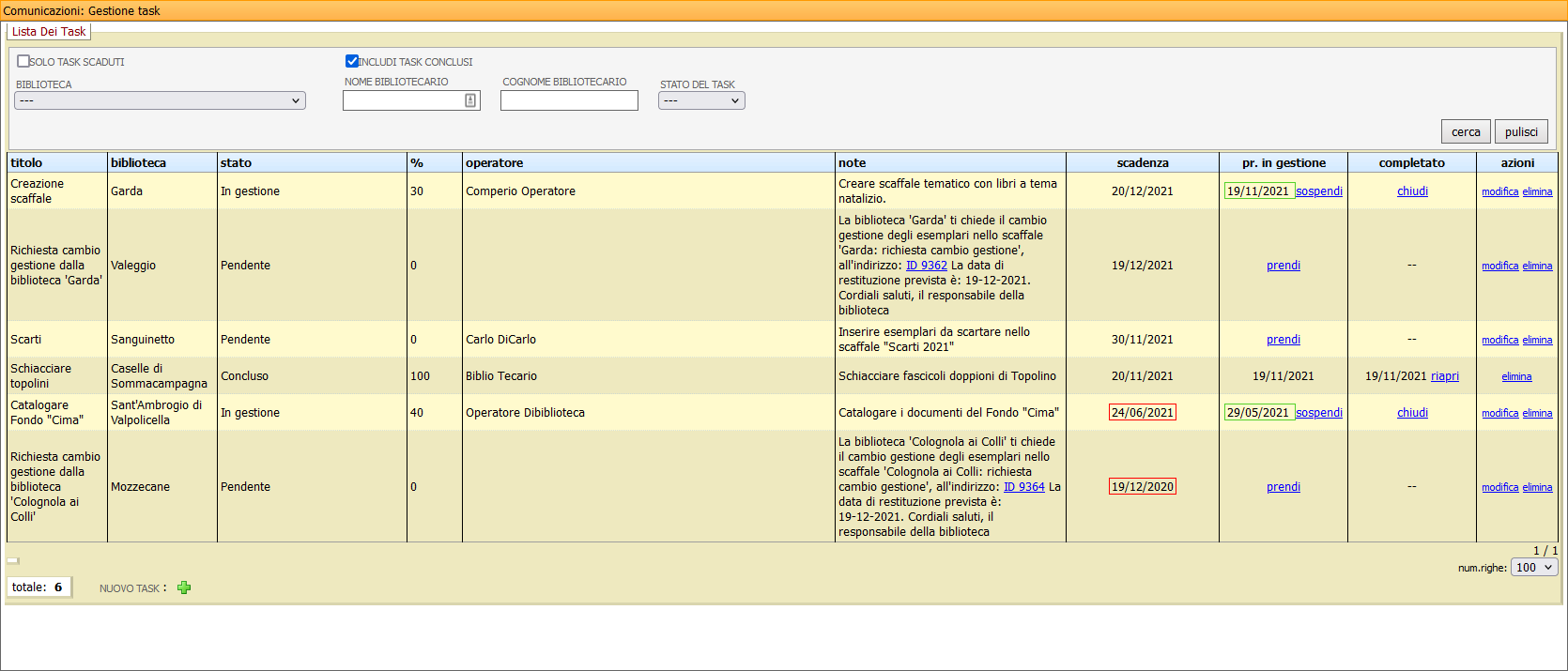The height and width of the screenshot is (671, 1568).
Task: Click sospendi for Creazione scaffale task
Action: pos(1319,191)
